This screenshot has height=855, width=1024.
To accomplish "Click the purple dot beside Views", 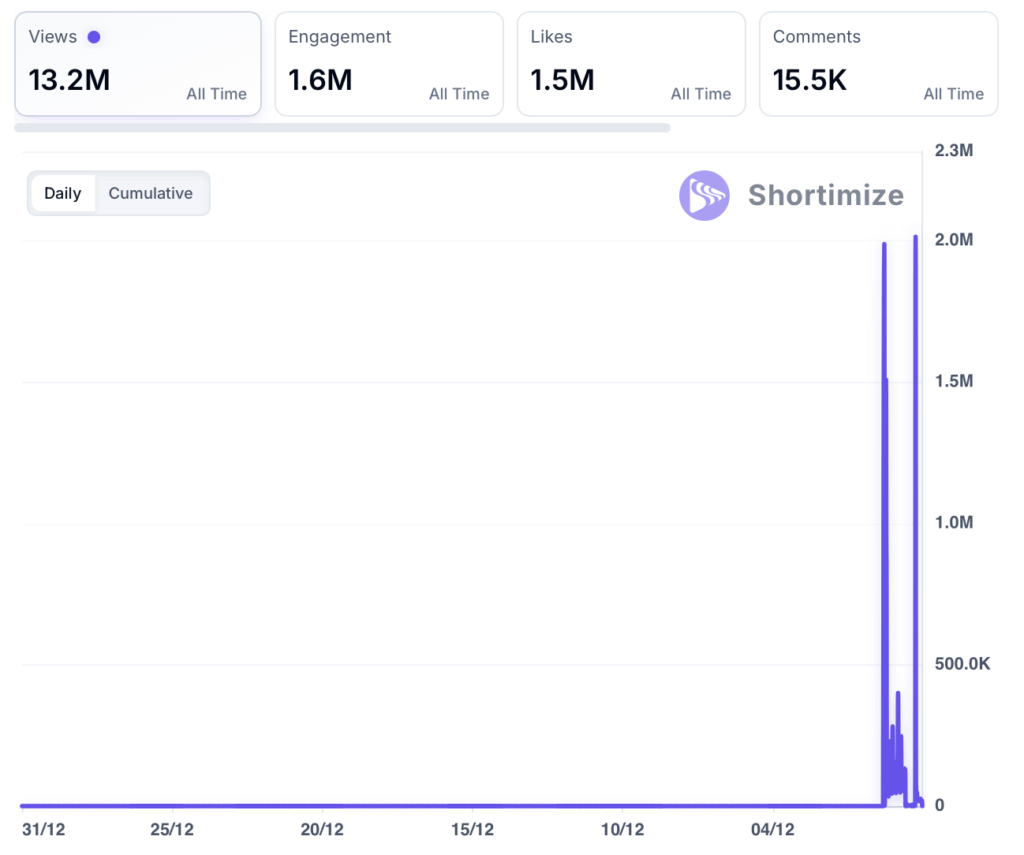I will pos(94,37).
